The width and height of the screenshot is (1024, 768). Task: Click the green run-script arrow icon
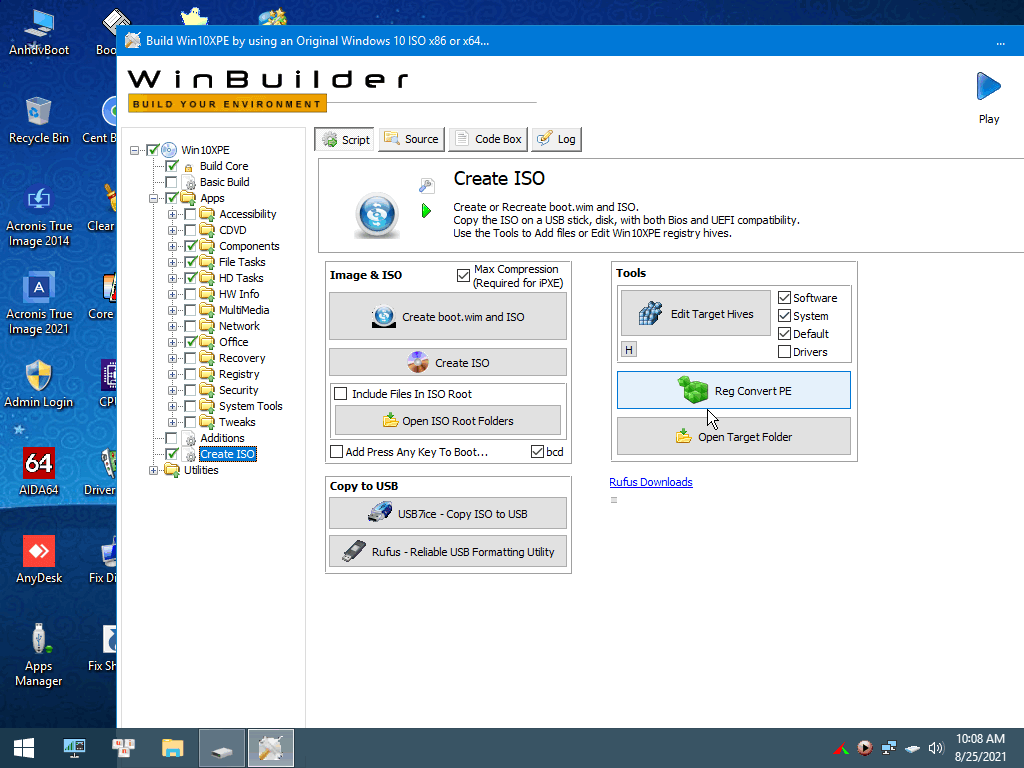click(x=426, y=211)
